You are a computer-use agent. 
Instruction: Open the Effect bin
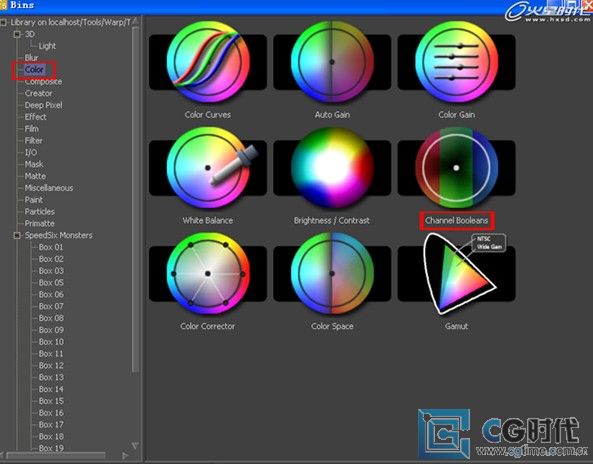pyautogui.click(x=36, y=117)
